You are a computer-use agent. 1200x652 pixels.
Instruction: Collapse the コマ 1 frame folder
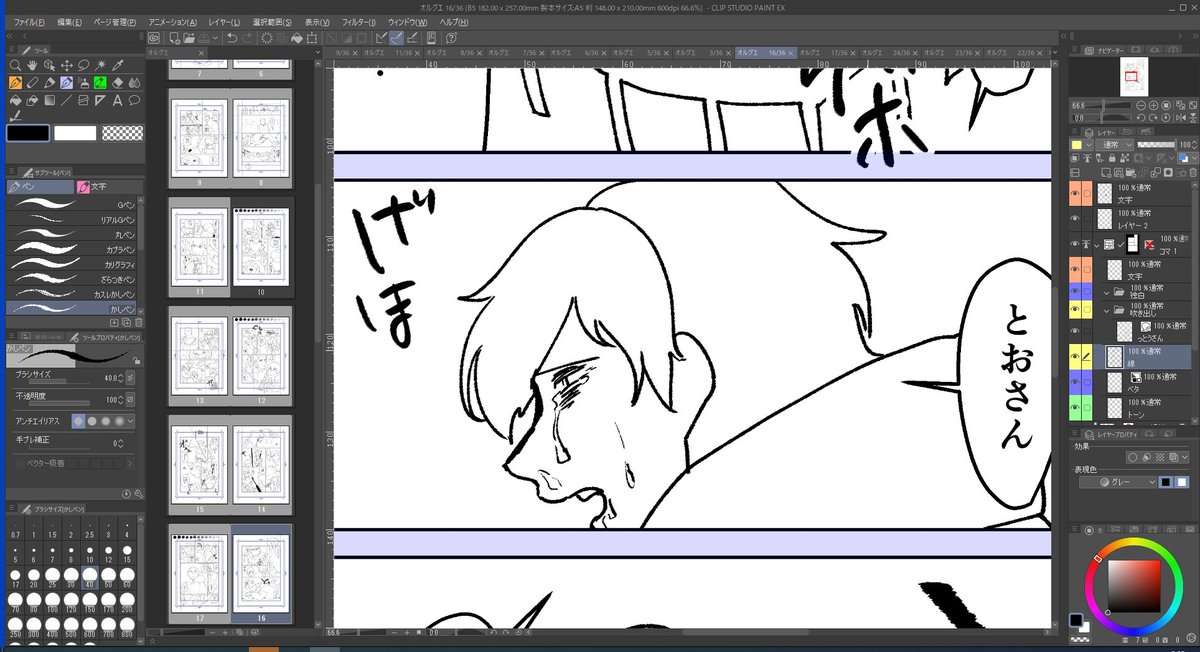(1097, 244)
